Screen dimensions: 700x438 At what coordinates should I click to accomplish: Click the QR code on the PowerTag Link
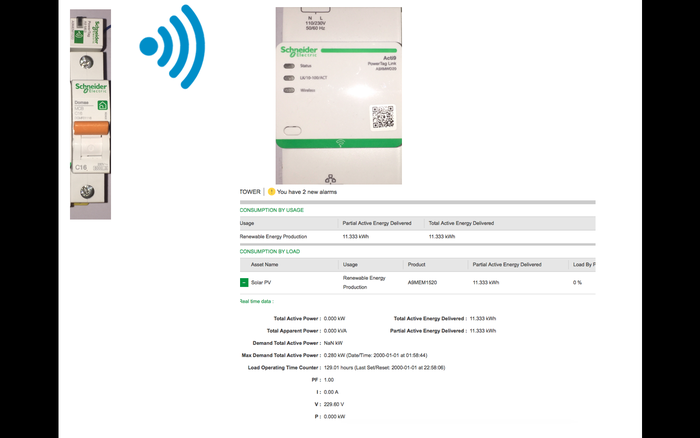coord(383,117)
